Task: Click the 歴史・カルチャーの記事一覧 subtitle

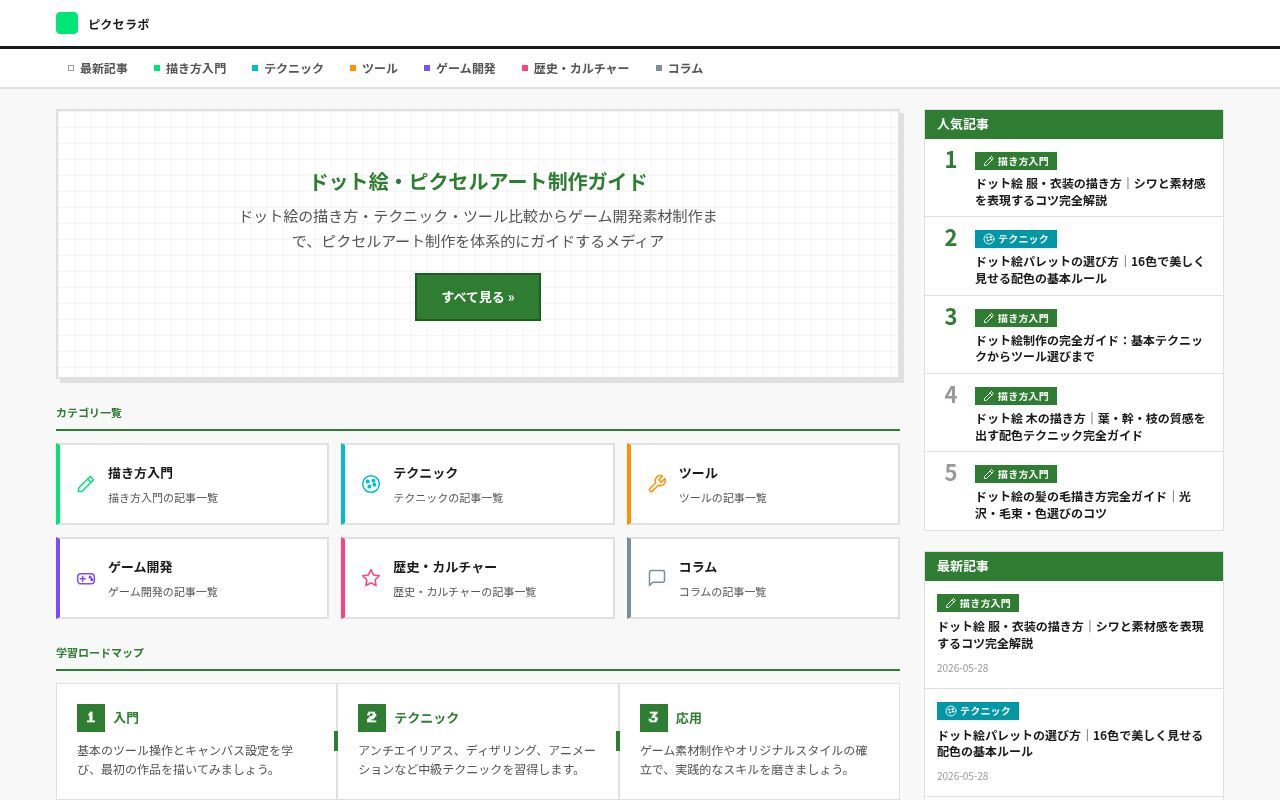Action: [x=465, y=592]
